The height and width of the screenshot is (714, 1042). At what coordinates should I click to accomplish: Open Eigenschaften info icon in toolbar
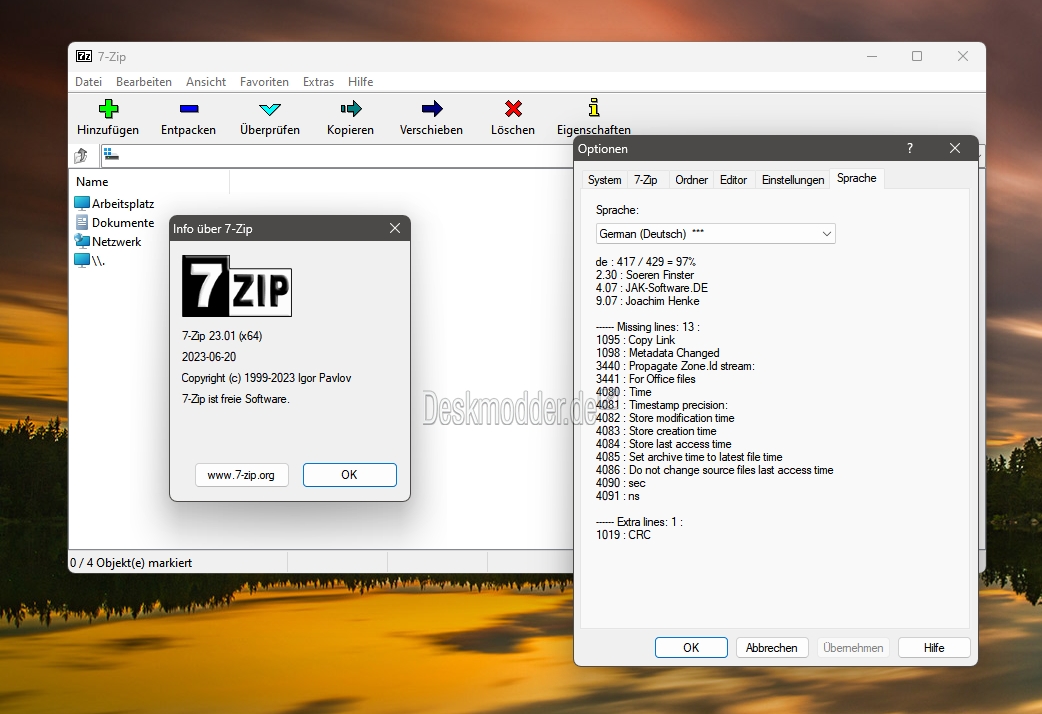(x=594, y=108)
